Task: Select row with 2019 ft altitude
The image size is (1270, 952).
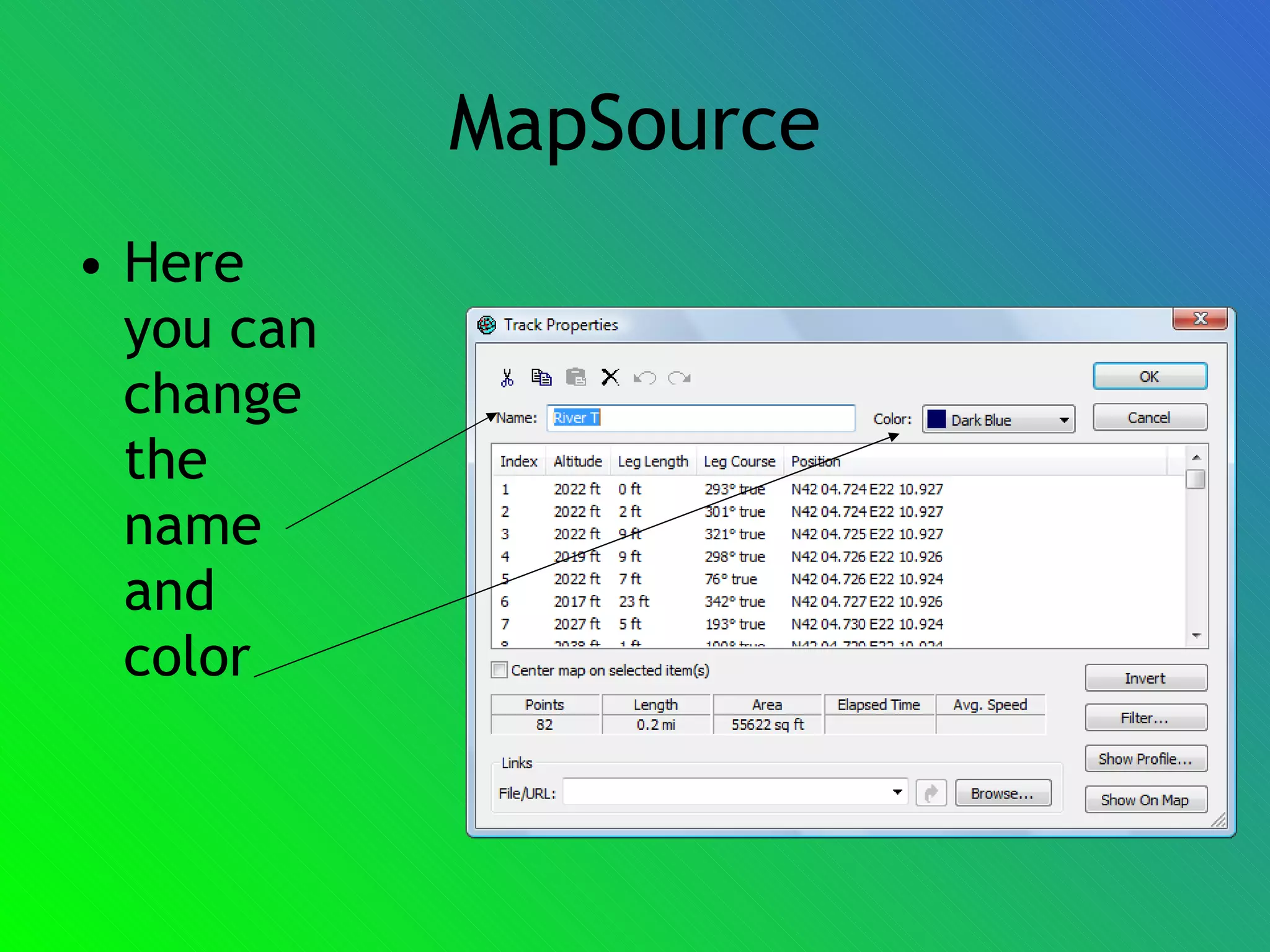Action: [x=838, y=556]
